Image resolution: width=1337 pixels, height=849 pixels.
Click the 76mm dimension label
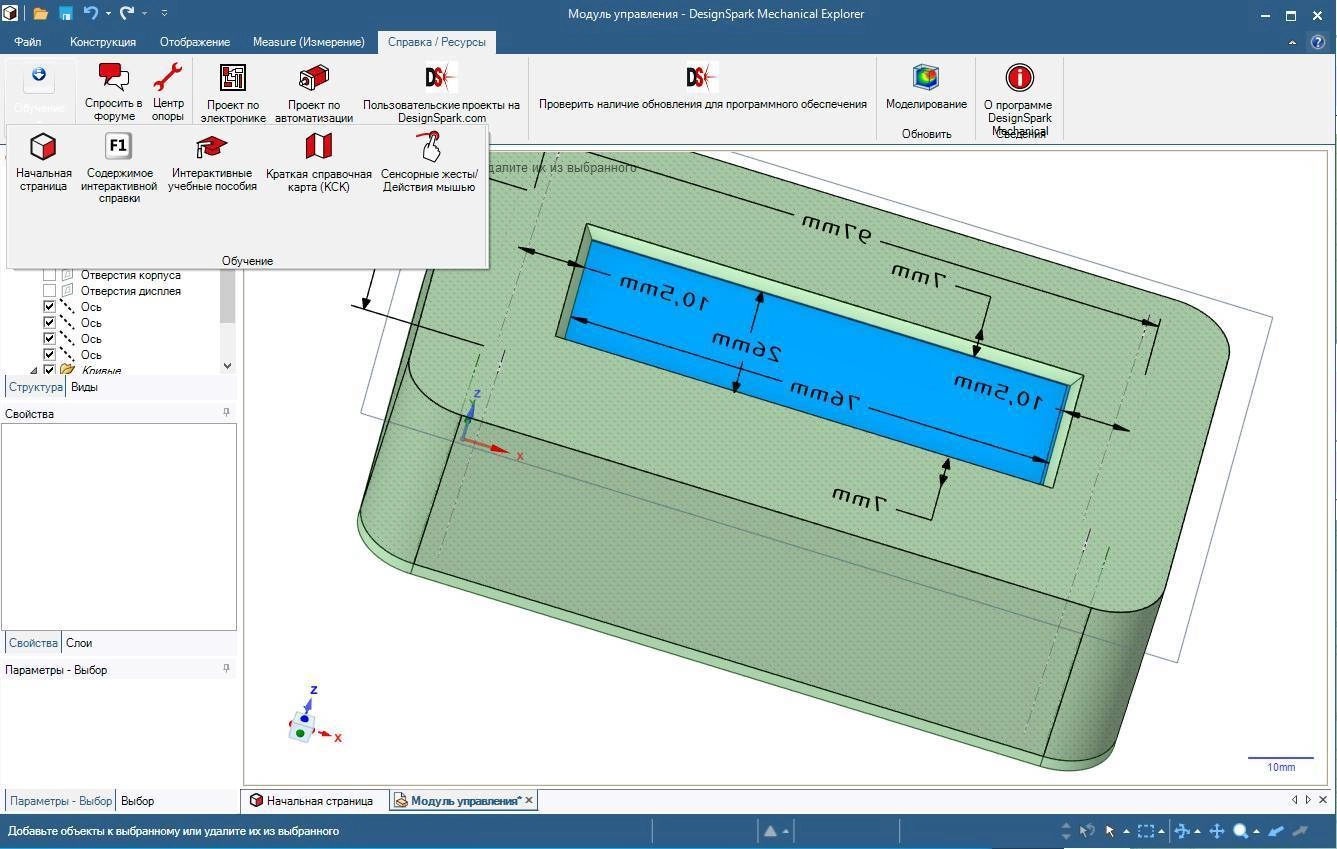pyautogui.click(x=823, y=395)
